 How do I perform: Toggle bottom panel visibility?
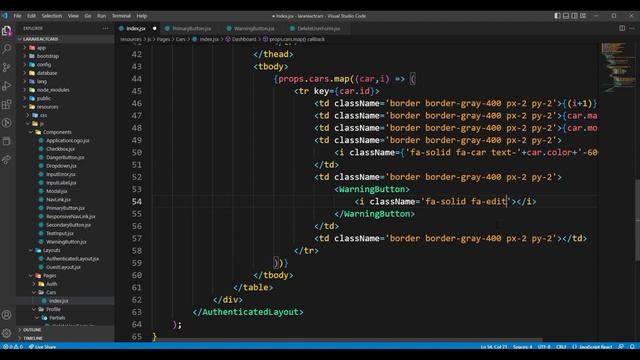click(x=566, y=16)
